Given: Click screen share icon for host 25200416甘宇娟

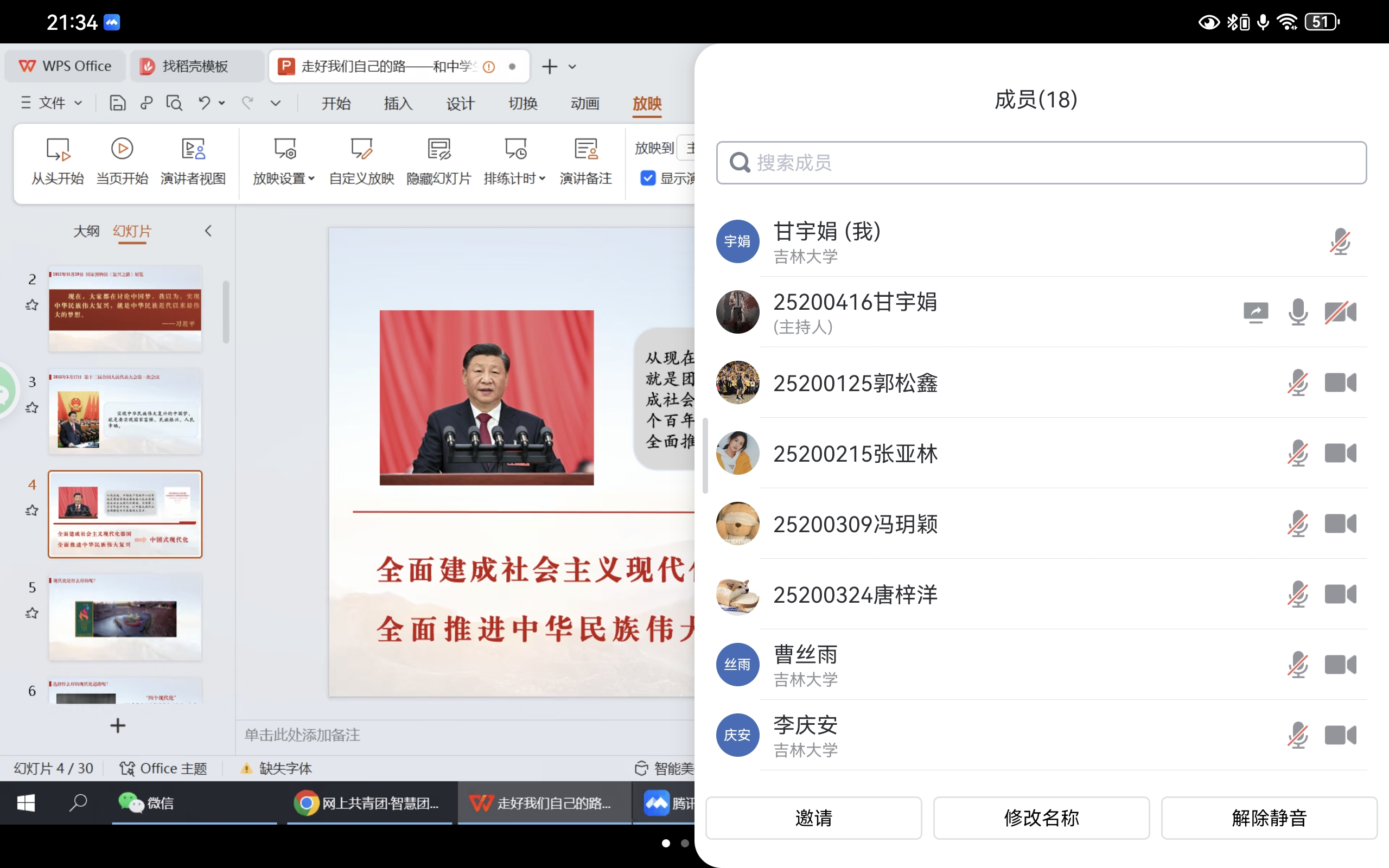Looking at the screenshot, I should click(1256, 312).
